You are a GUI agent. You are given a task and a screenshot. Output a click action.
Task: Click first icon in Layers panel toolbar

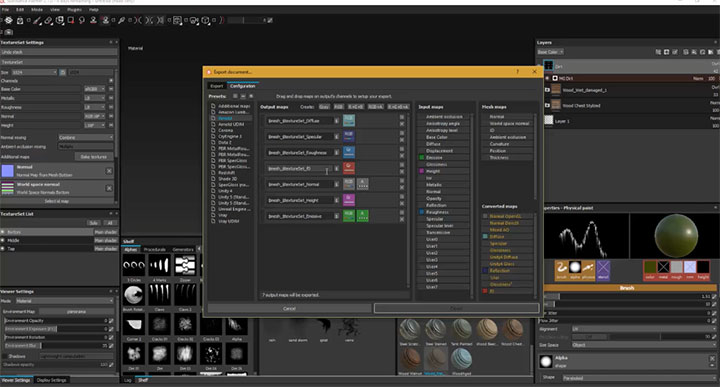click(x=658, y=52)
